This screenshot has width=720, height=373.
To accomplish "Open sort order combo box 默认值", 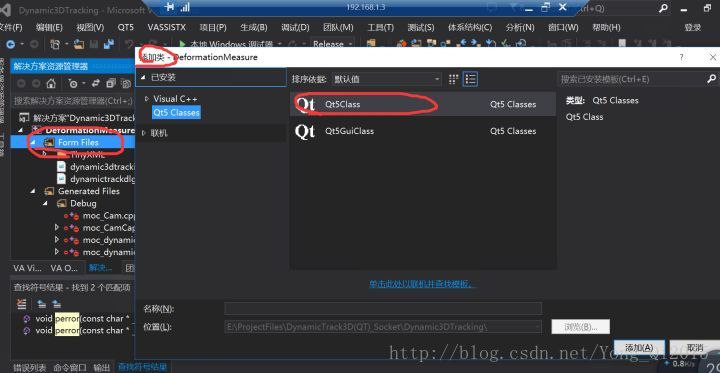I will (x=387, y=79).
